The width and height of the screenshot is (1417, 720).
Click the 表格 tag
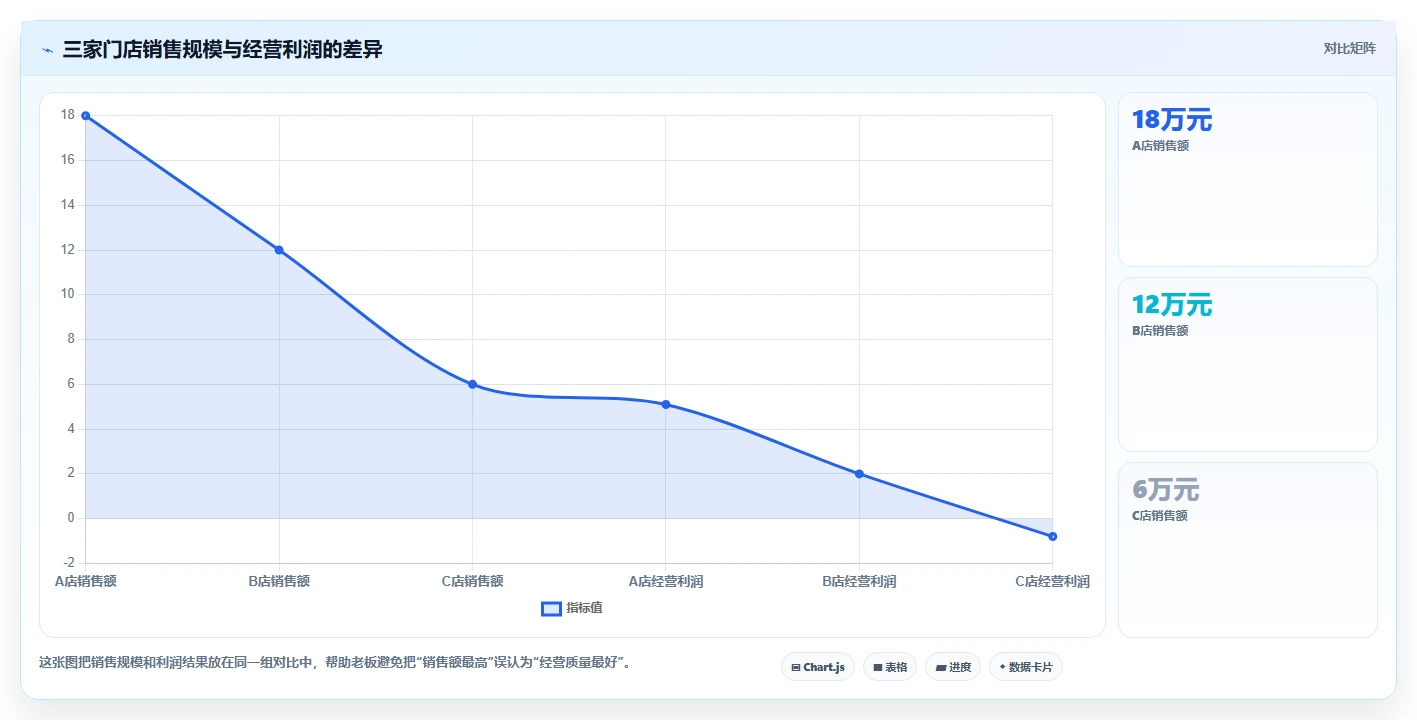[889, 667]
